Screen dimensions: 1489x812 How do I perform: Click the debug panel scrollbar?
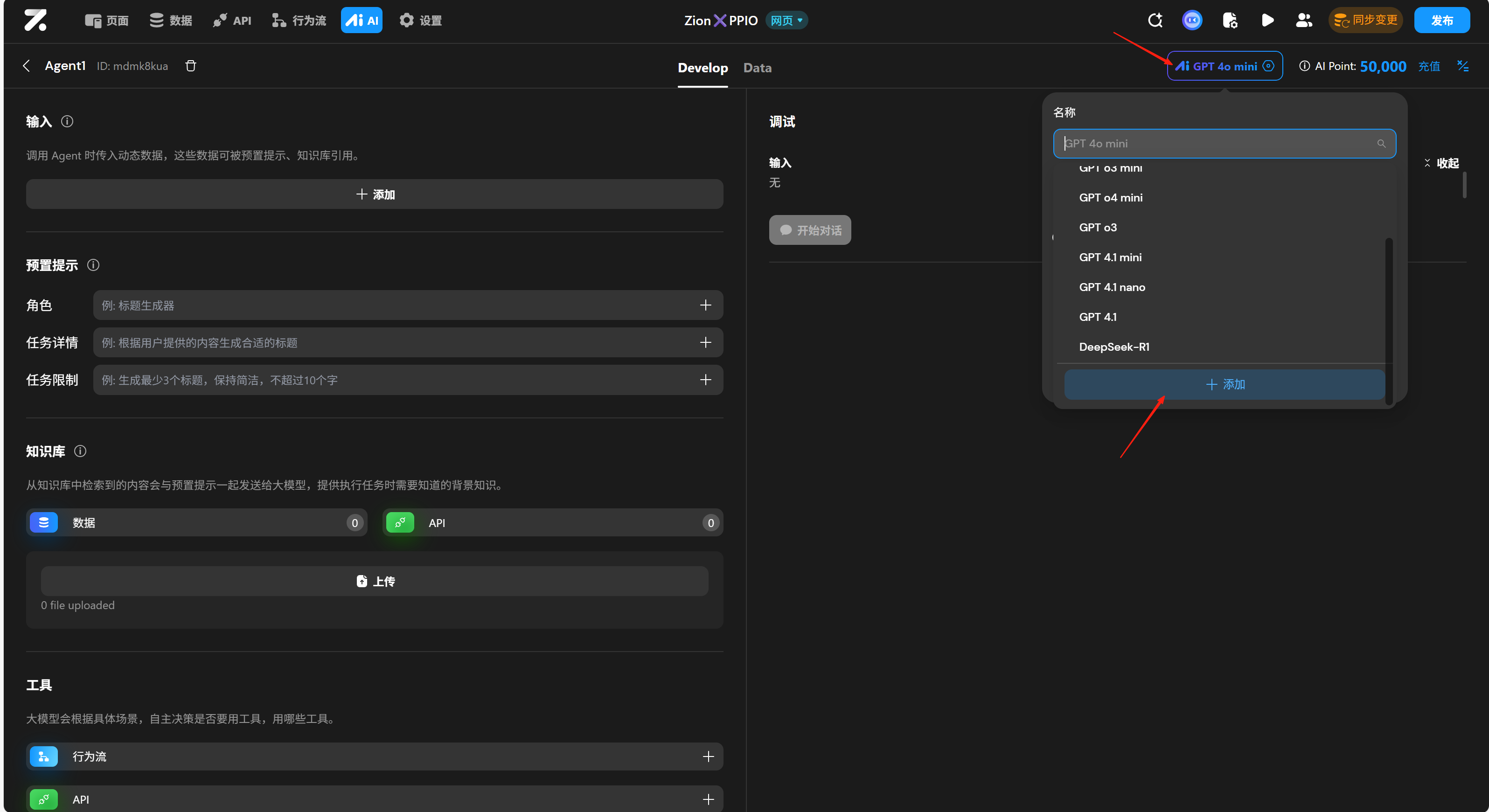point(1464,185)
